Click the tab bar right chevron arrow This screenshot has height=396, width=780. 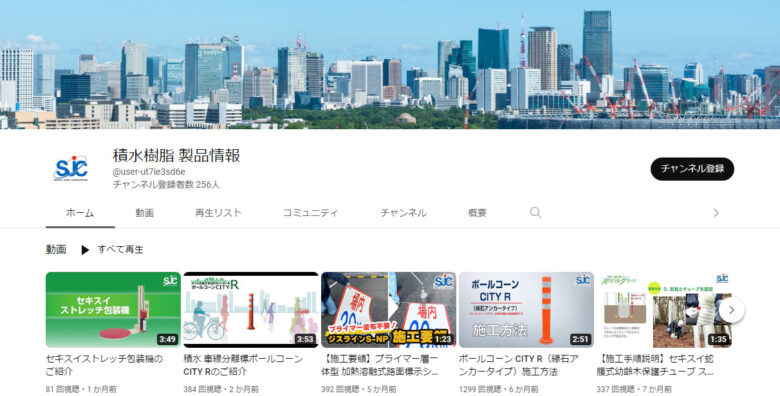[x=716, y=213]
